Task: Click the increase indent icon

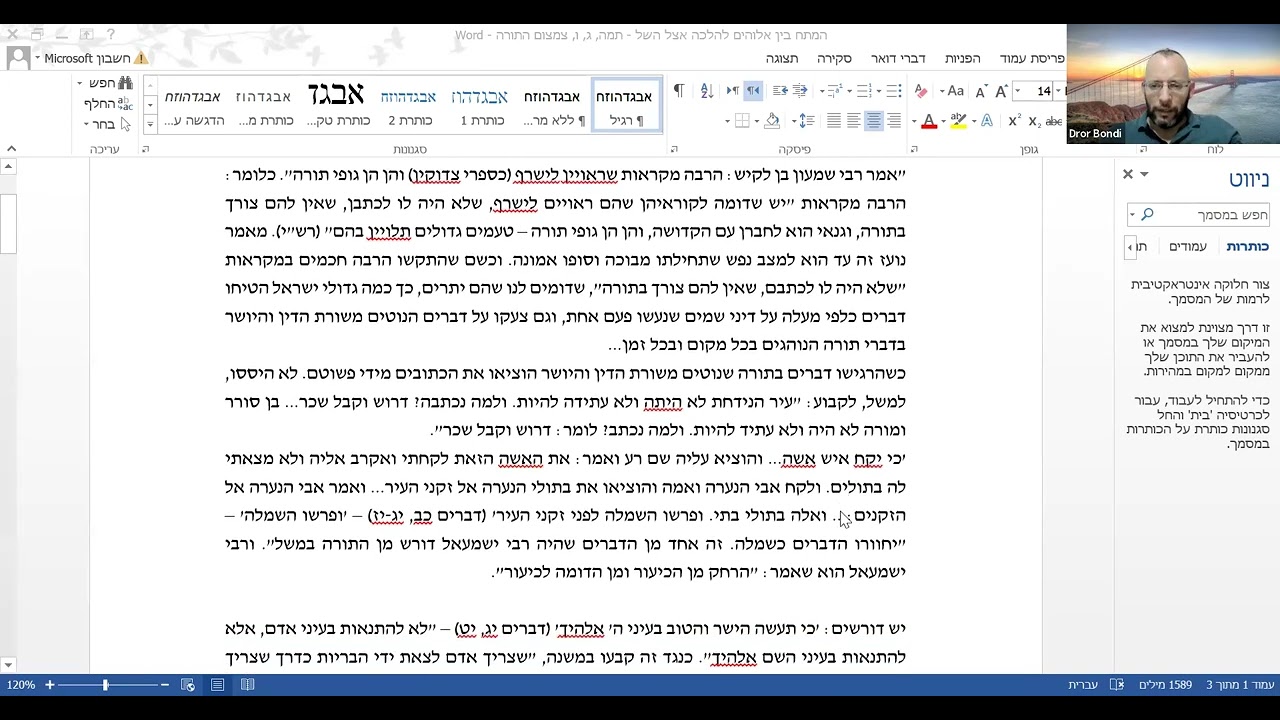Action: click(x=780, y=90)
